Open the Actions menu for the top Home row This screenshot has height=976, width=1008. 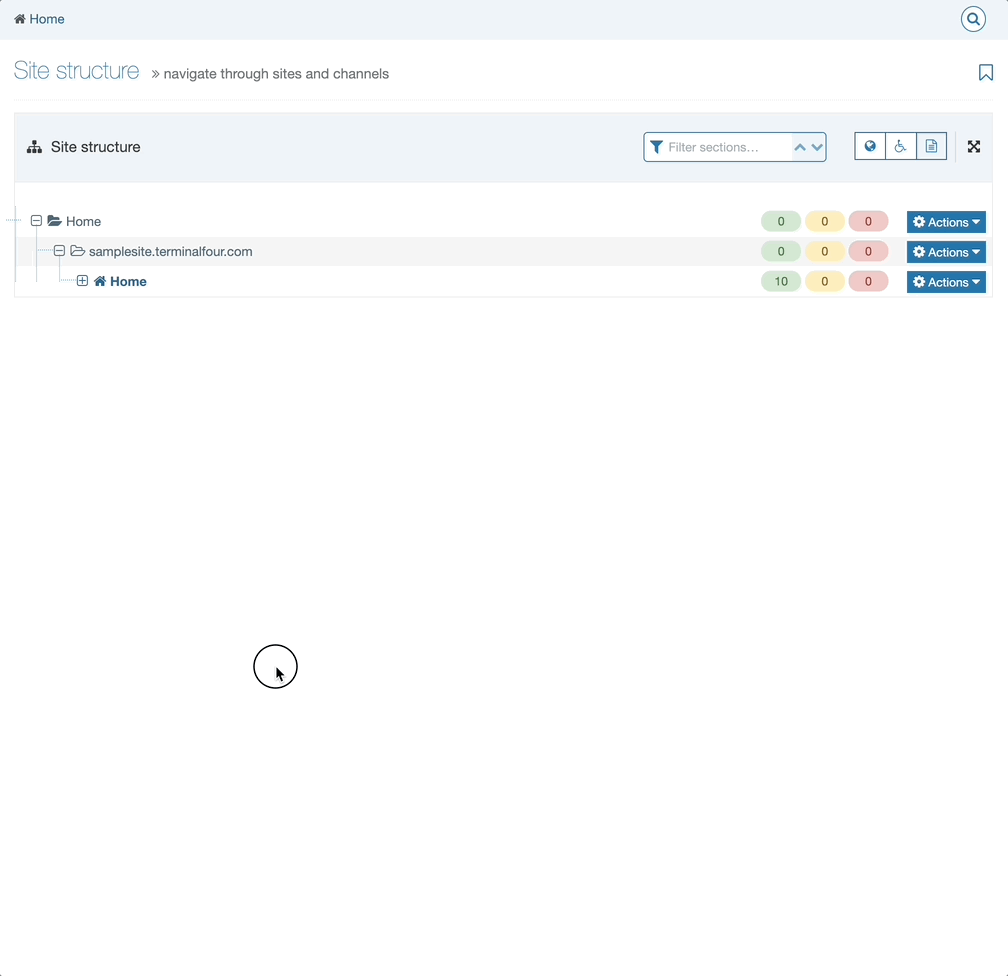945,221
